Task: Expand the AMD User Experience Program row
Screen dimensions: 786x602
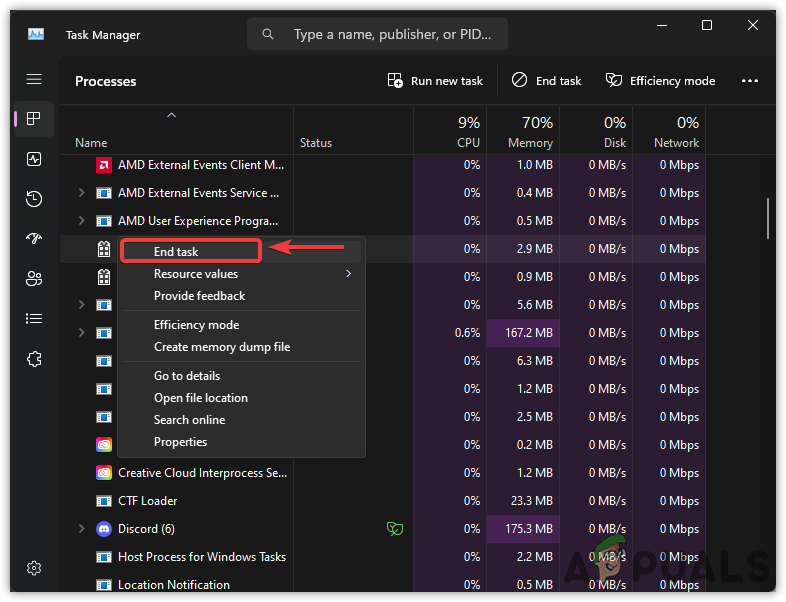Action: 82,221
